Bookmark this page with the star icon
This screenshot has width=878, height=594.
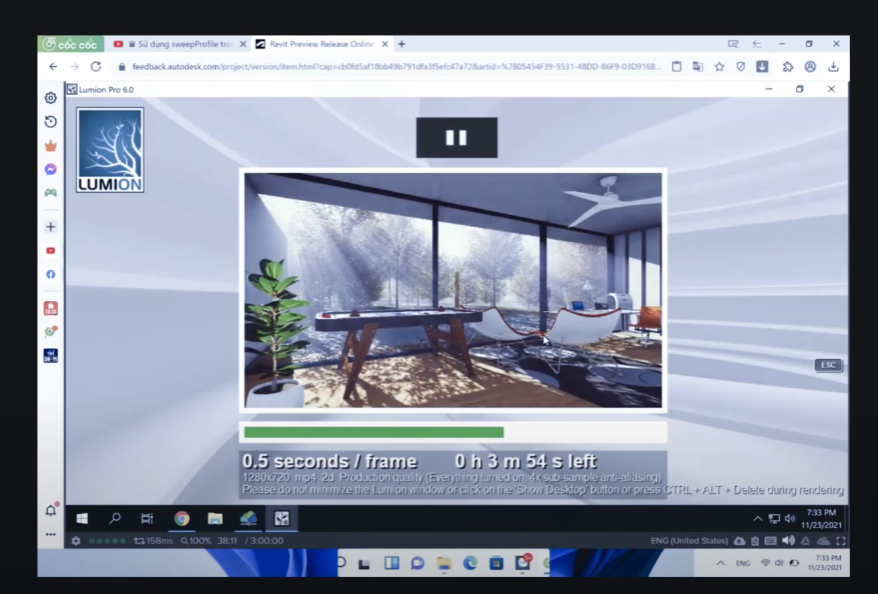click(719, 67)
